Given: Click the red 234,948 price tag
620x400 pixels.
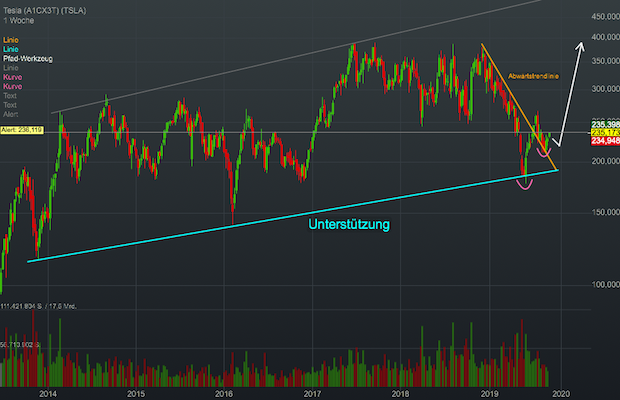Looking at the screenshot, I should click(605, 141).
